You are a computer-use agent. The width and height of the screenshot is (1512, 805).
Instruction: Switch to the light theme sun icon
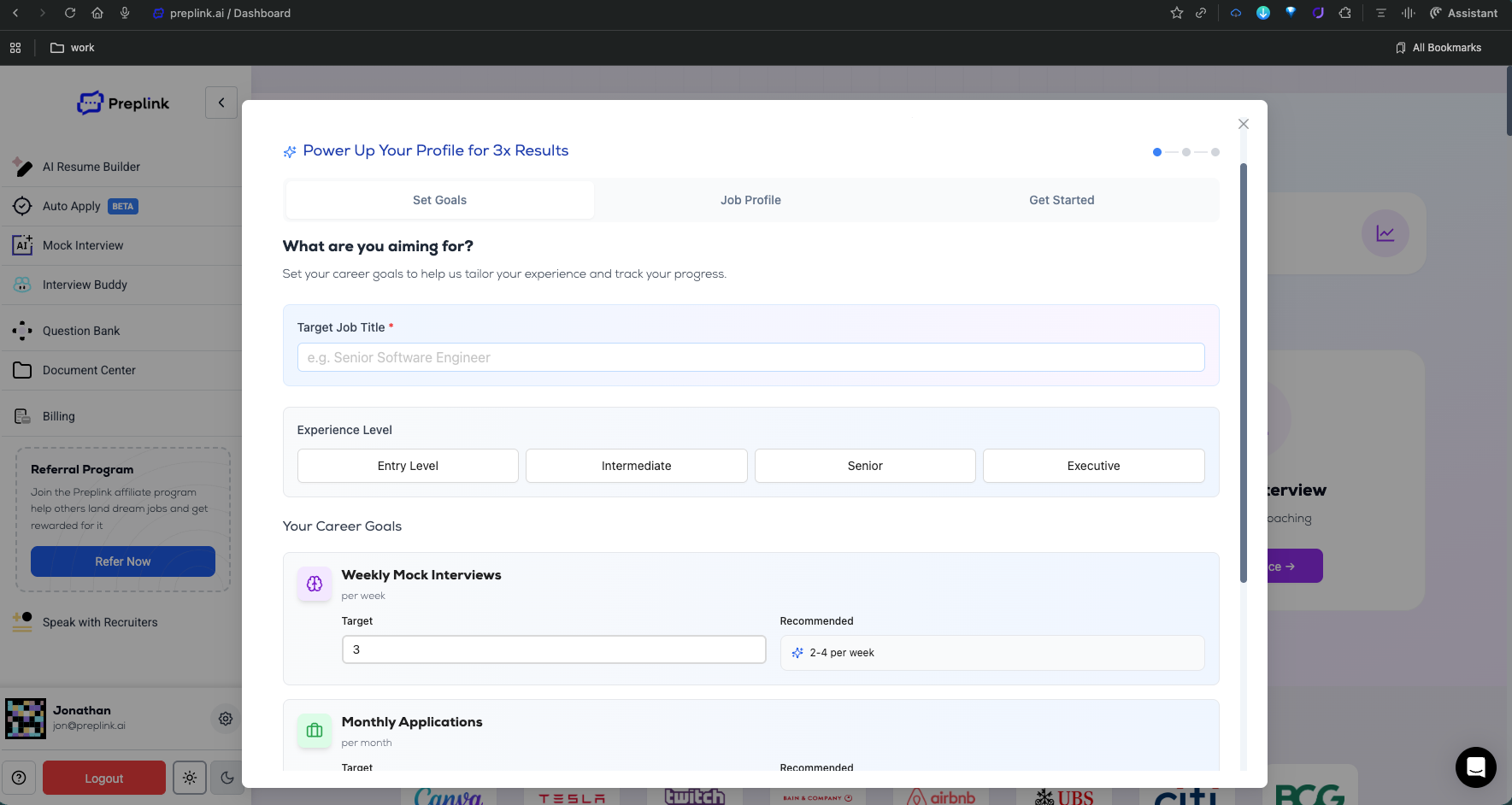coord(190,778)
